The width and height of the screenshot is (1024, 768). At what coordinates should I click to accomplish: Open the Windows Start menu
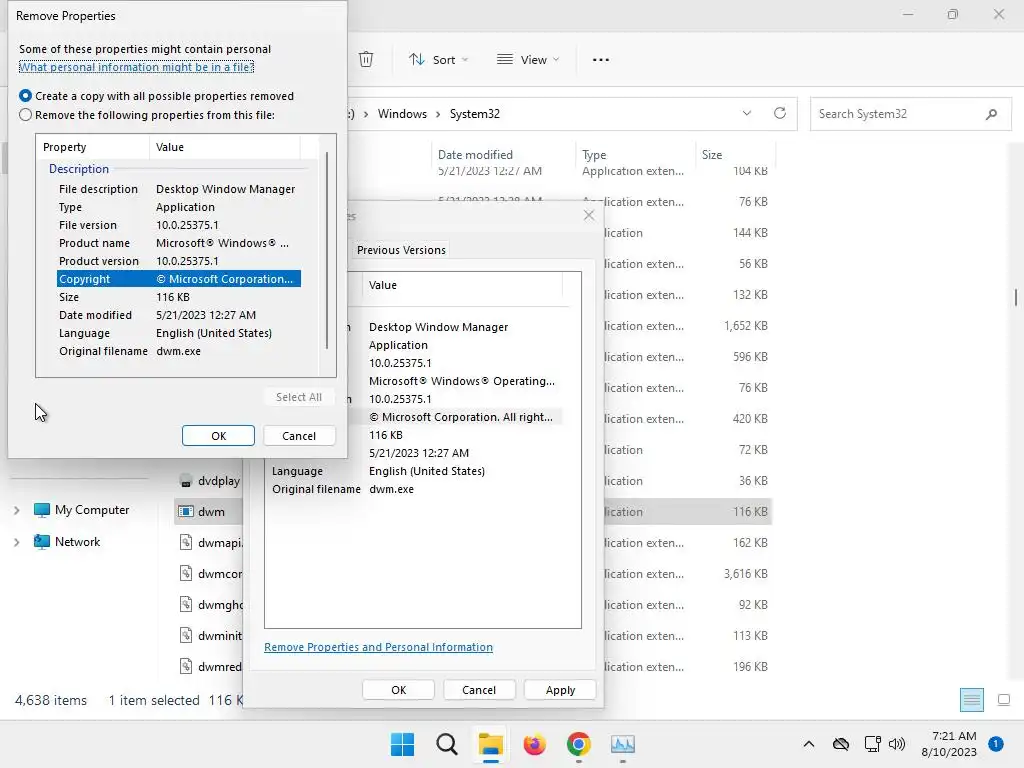[x=402, y=744]
